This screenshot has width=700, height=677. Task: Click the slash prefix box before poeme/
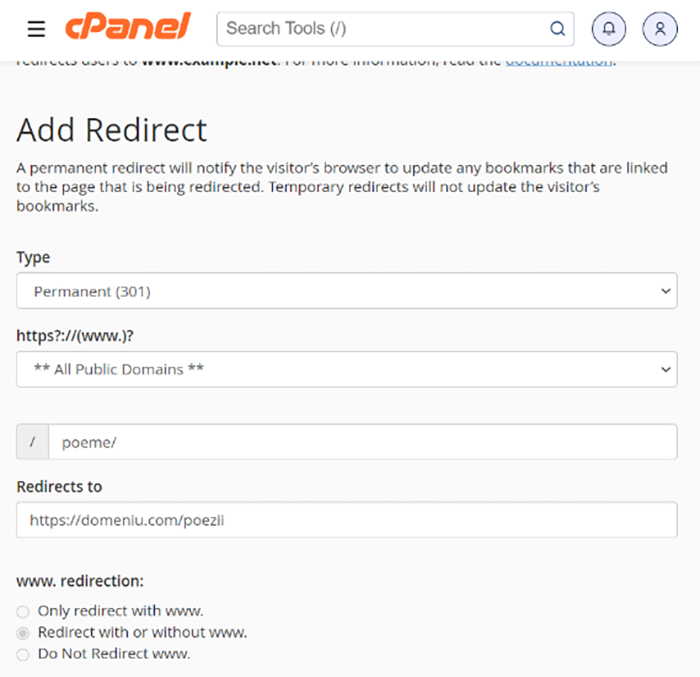tap(32, 442)
